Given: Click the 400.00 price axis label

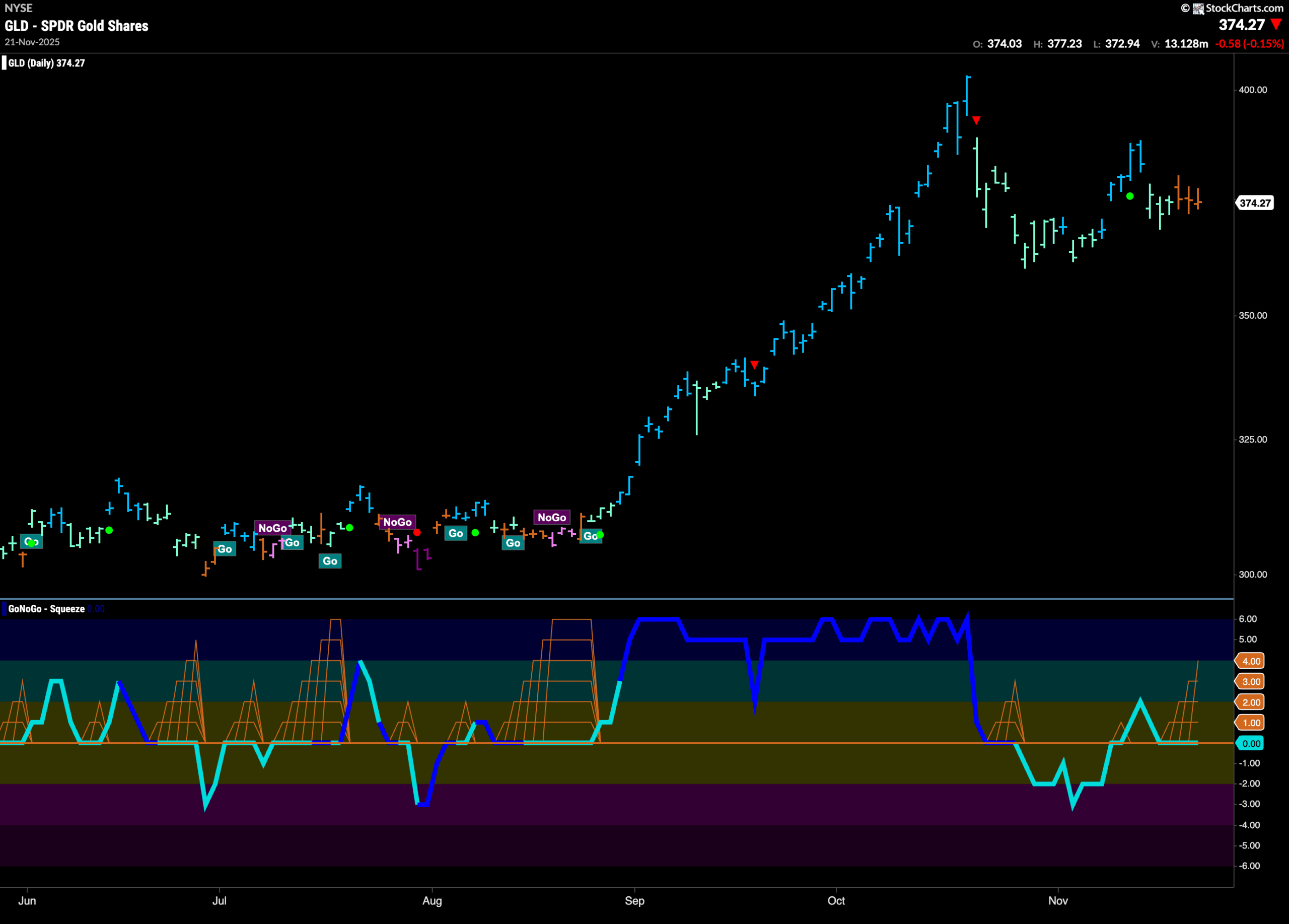Looking at the screenshot, I should 1253,90.
